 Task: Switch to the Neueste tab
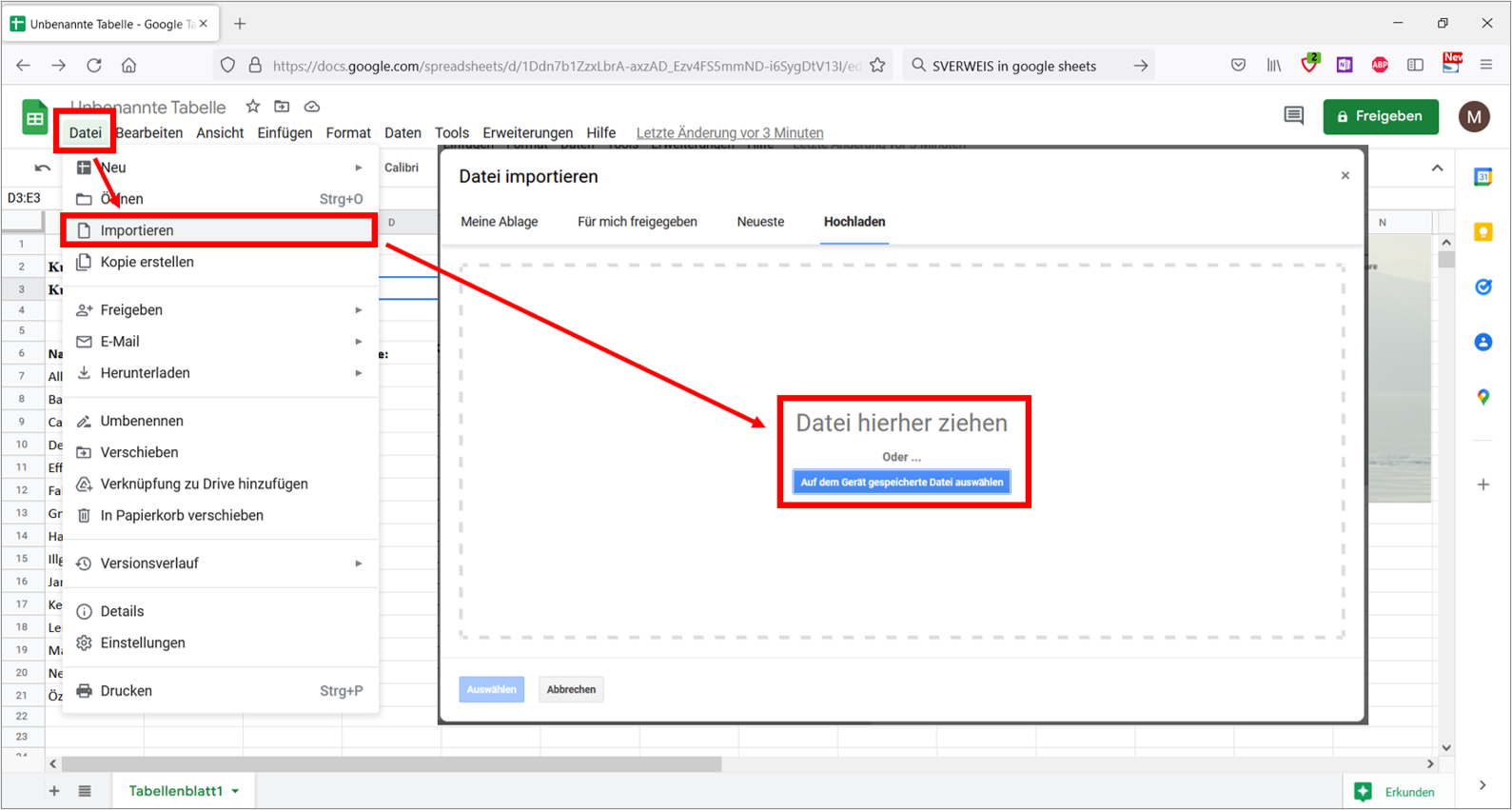760,222
